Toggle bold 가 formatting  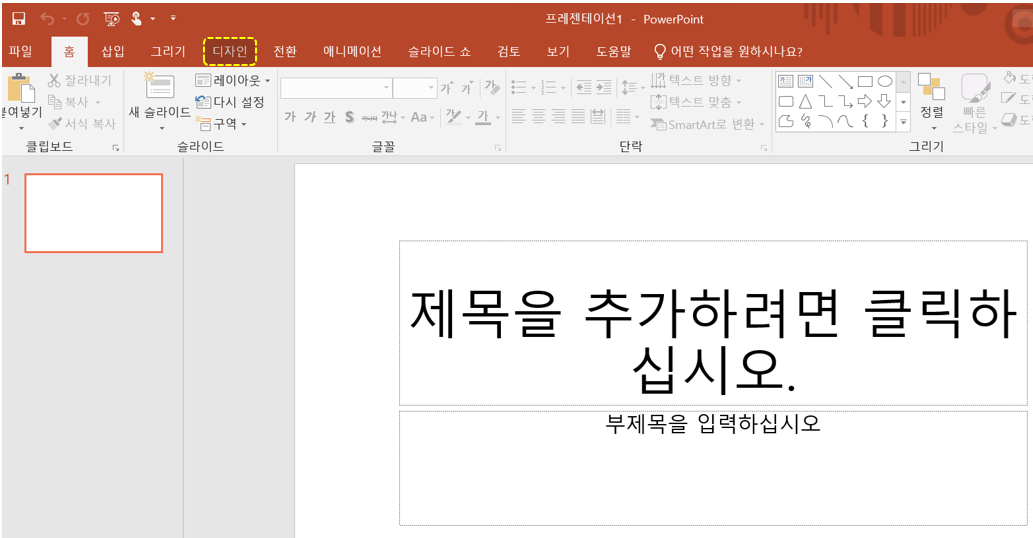pyautogui.click(x=290, y=117)
